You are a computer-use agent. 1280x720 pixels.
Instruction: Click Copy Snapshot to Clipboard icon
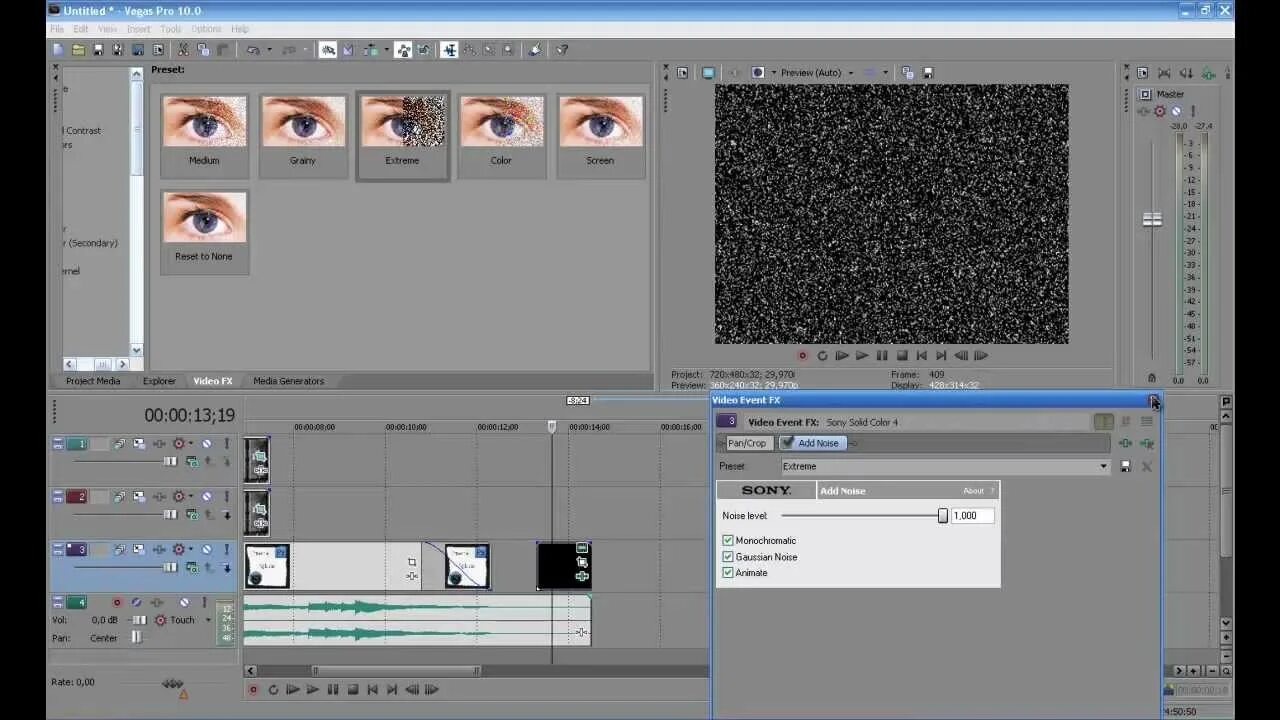(x=907, y=72)
